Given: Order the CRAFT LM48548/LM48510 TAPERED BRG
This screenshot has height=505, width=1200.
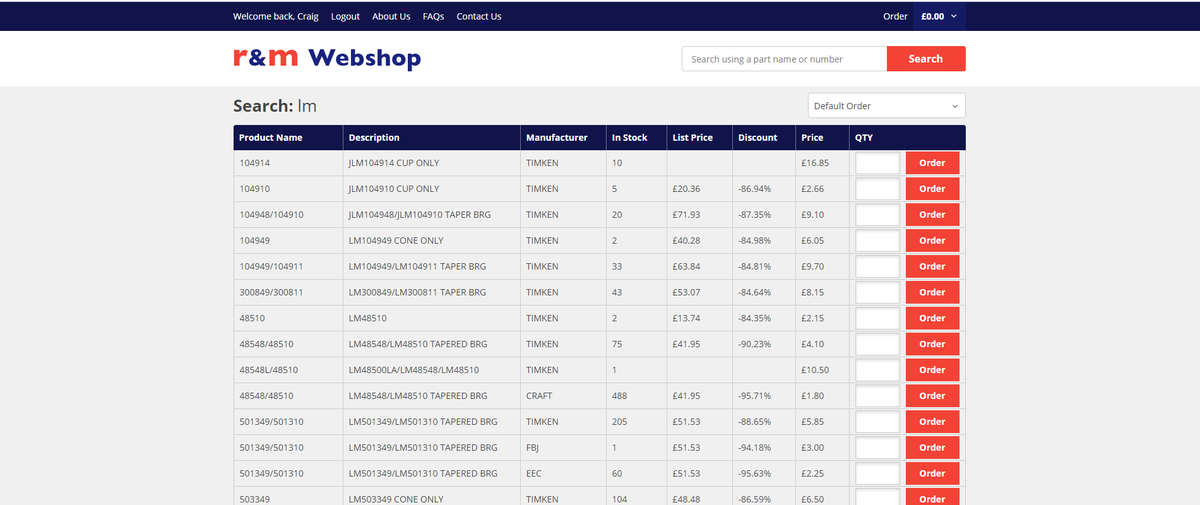Looking at the screenshot, I should 932,396.
